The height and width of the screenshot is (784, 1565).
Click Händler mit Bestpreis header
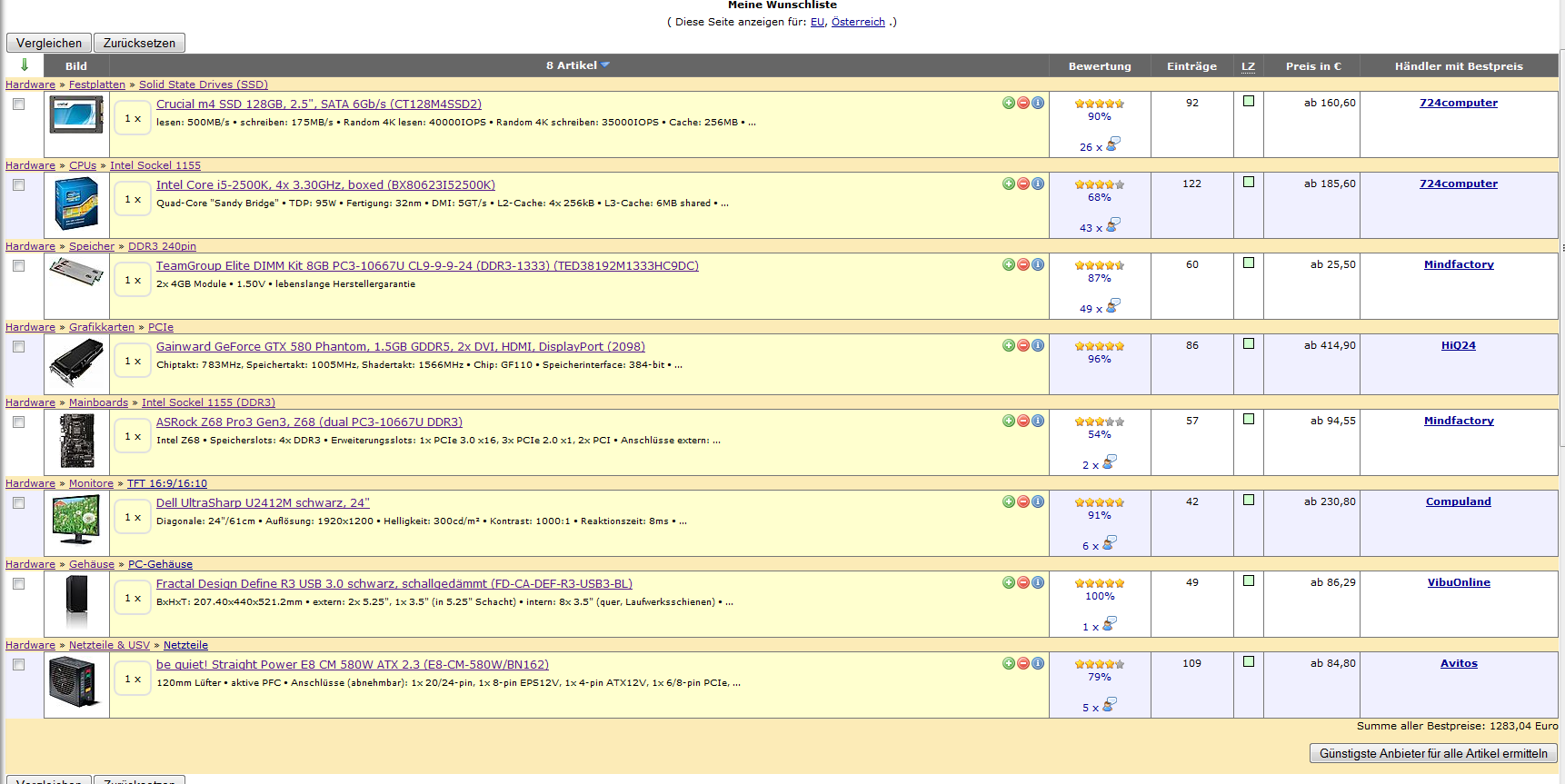(x=1459, y=66)
